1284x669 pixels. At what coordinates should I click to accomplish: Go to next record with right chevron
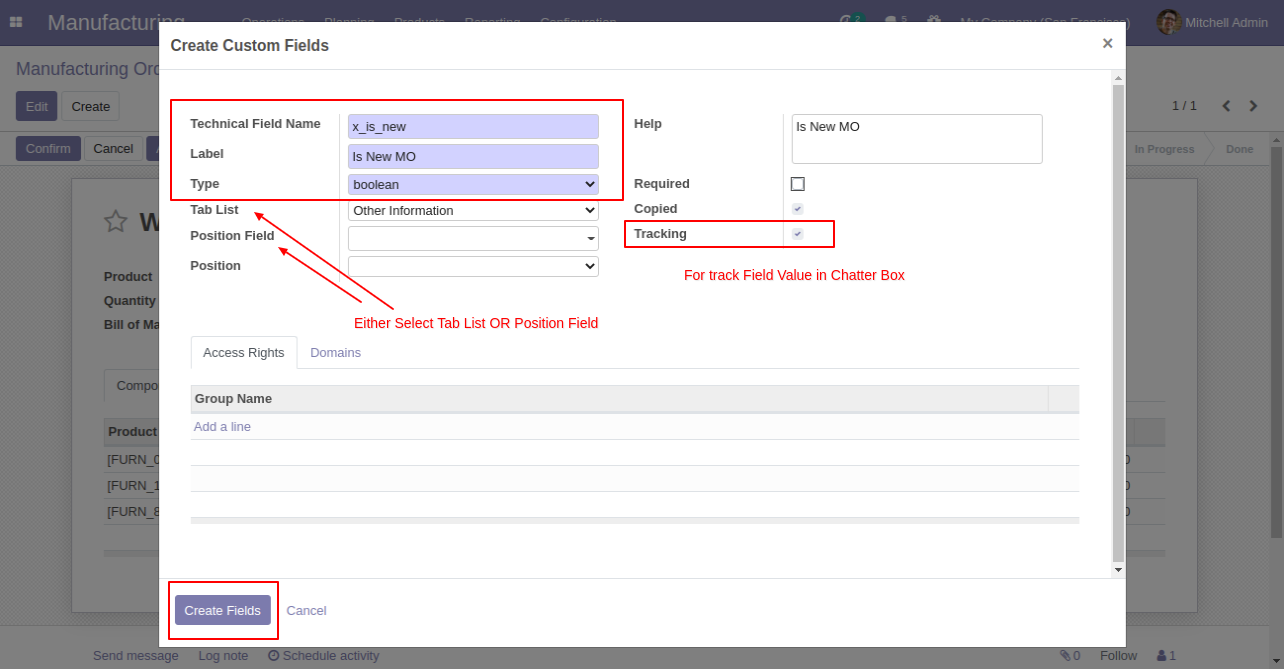pyautogui.click(x=1253, y=105)
